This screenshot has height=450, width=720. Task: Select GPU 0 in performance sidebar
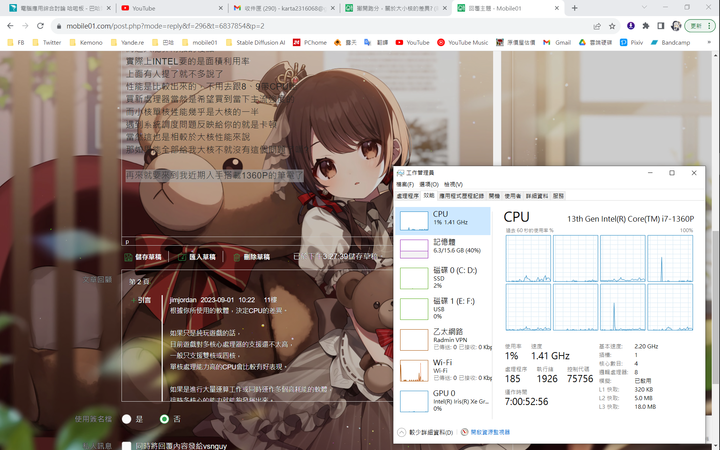pos(443,401)
